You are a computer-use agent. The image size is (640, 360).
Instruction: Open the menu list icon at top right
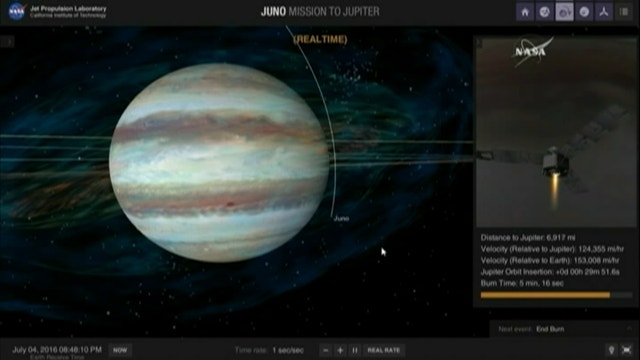[624, 12]
